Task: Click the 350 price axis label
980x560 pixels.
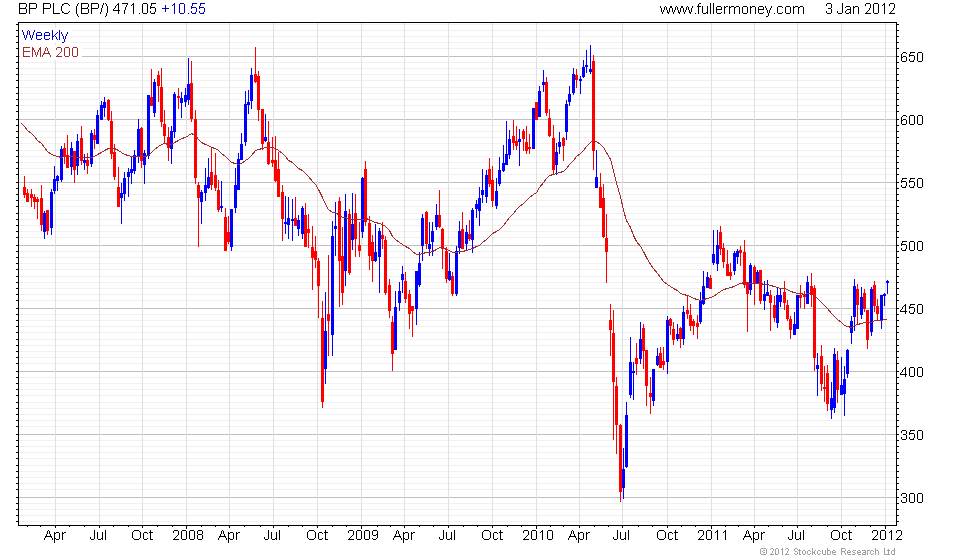Action: [911, 435]
